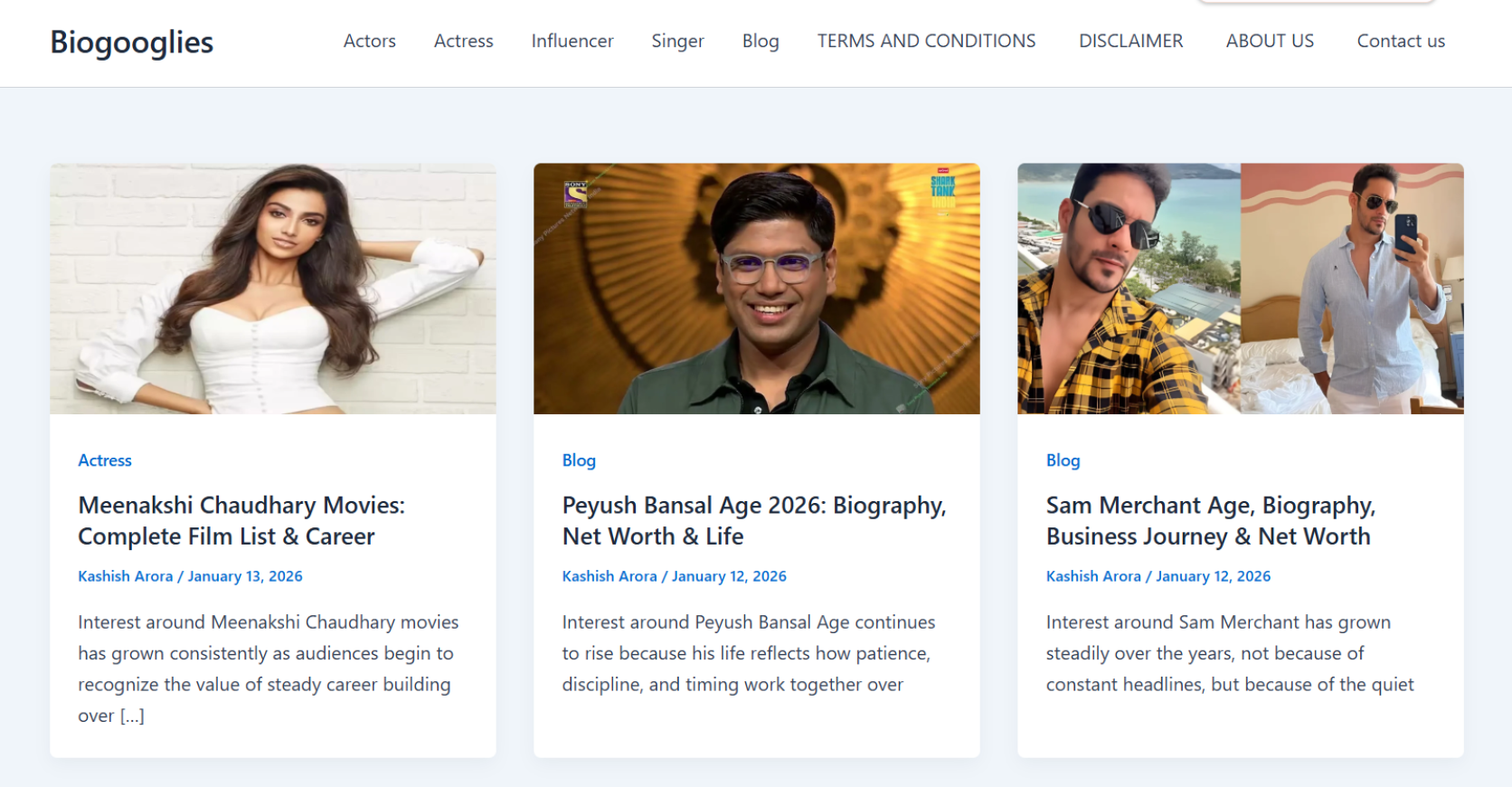Open the Peyush Bansal article thumbnail
1512x787 pixels.
click(x=756, y=289)
